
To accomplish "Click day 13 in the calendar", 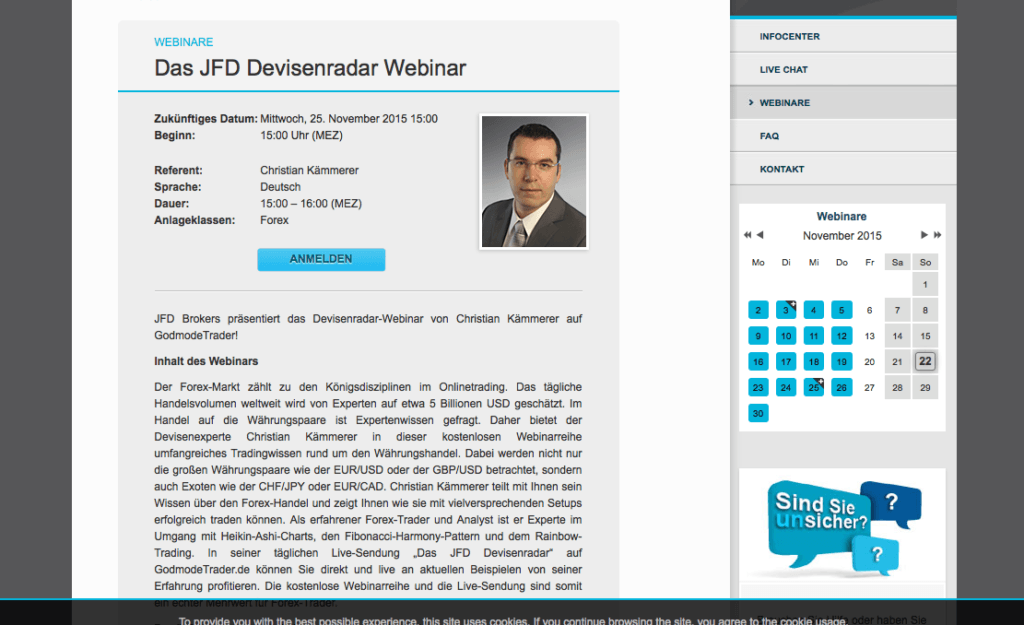I will click(870, 336).
